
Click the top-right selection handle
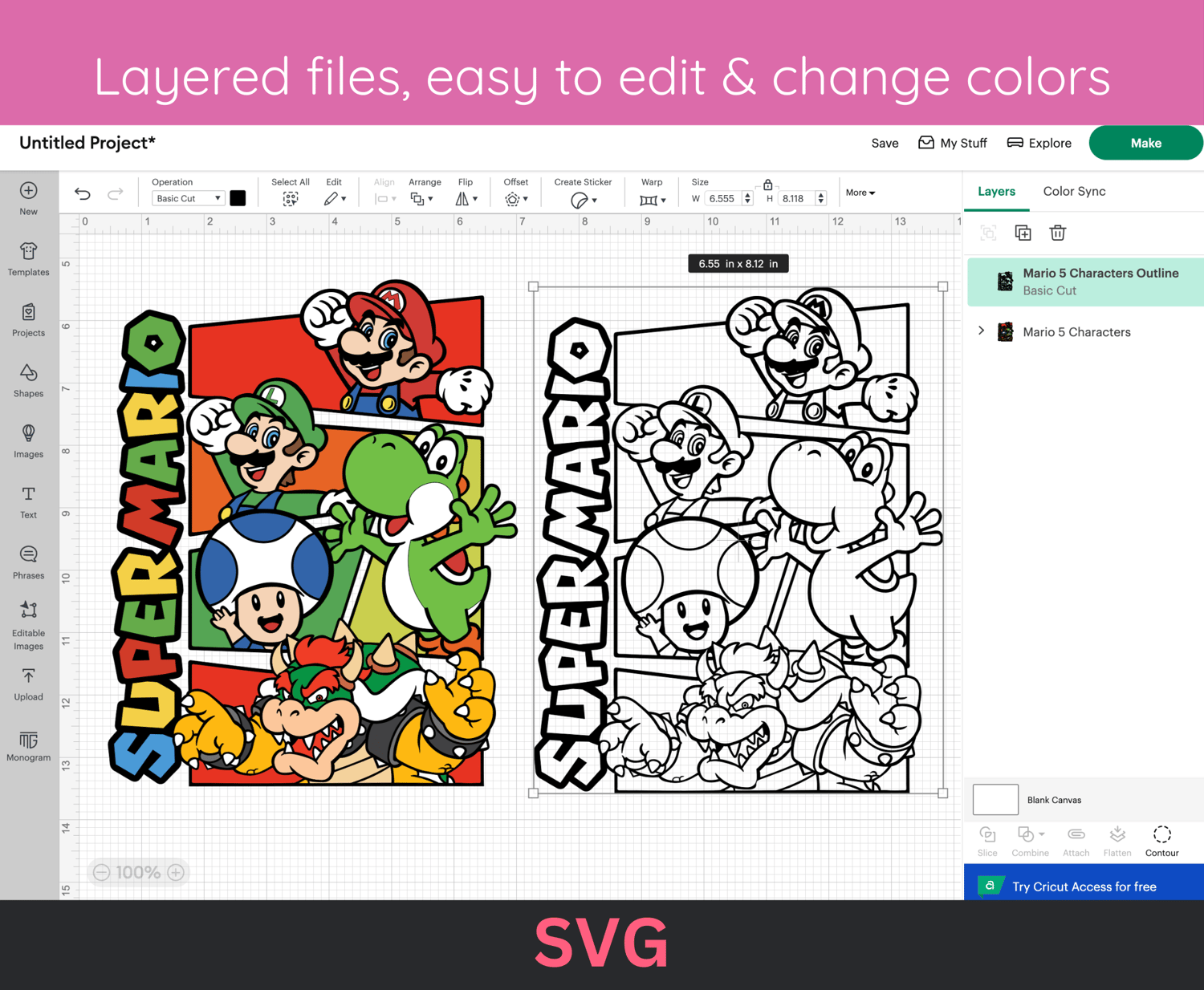point(943,286)
